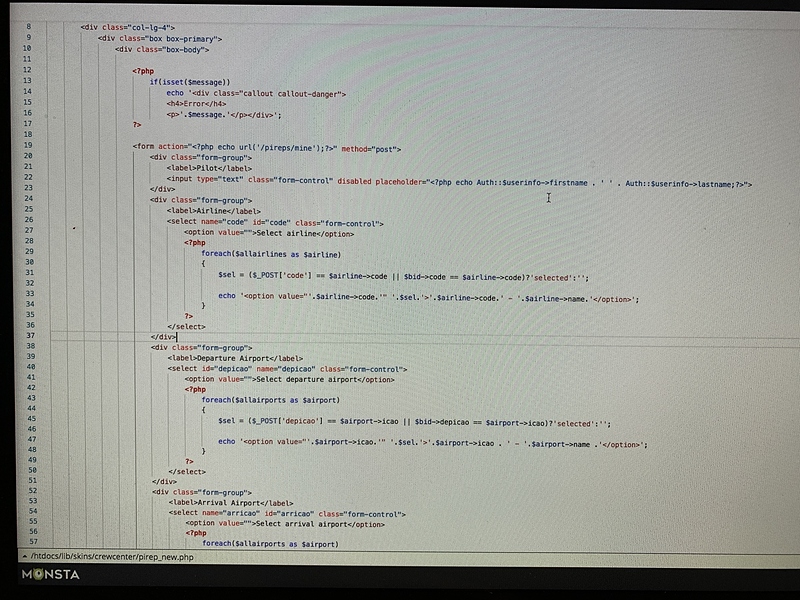Click the input type="text" placeholder line

pos(459,181)
